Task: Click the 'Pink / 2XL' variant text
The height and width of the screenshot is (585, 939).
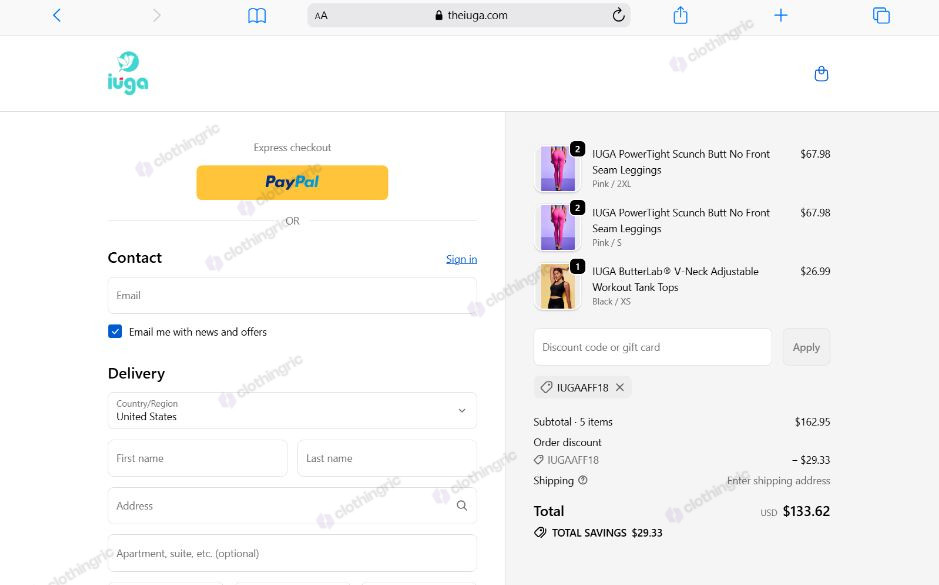Action: tap(611, 184)
